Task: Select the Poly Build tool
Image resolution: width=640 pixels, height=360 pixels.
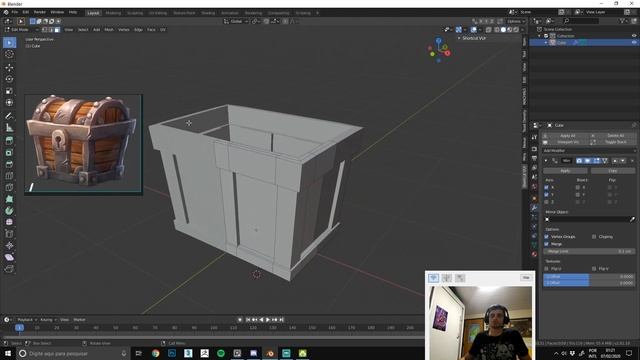Action: point(9,199)
